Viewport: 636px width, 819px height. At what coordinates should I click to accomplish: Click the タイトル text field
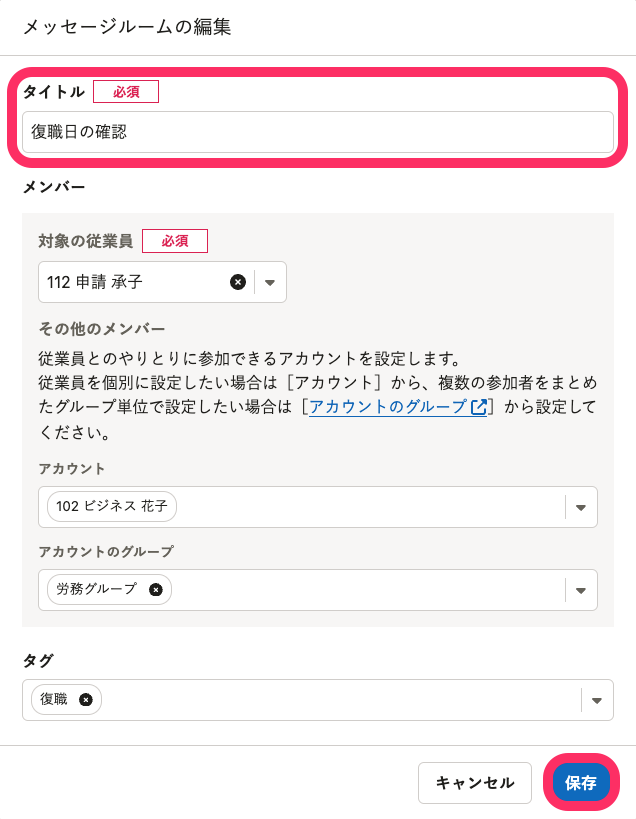click(317, 132)
